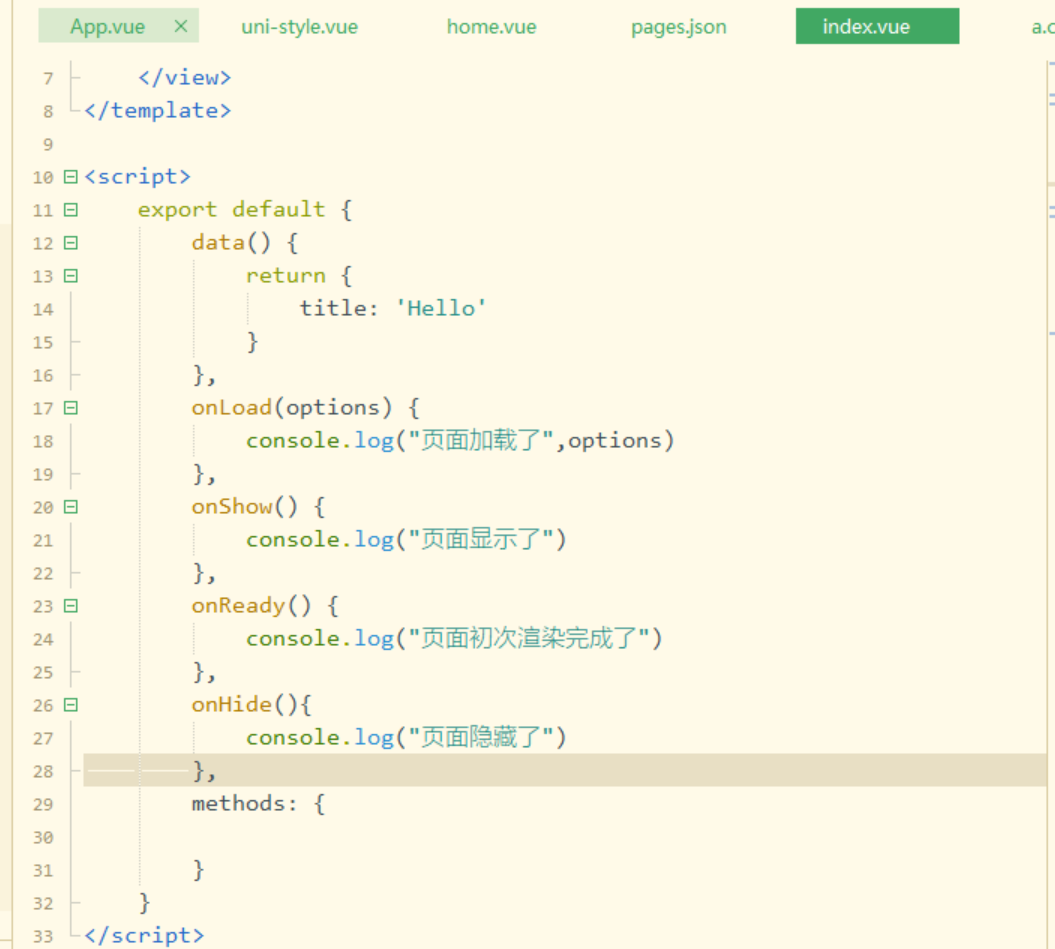Image resolution: width=1055 pixels, height=949 pixels.
Task: Click the "页面初次渲染完成了" string
Action: click(x=530, y=638)
